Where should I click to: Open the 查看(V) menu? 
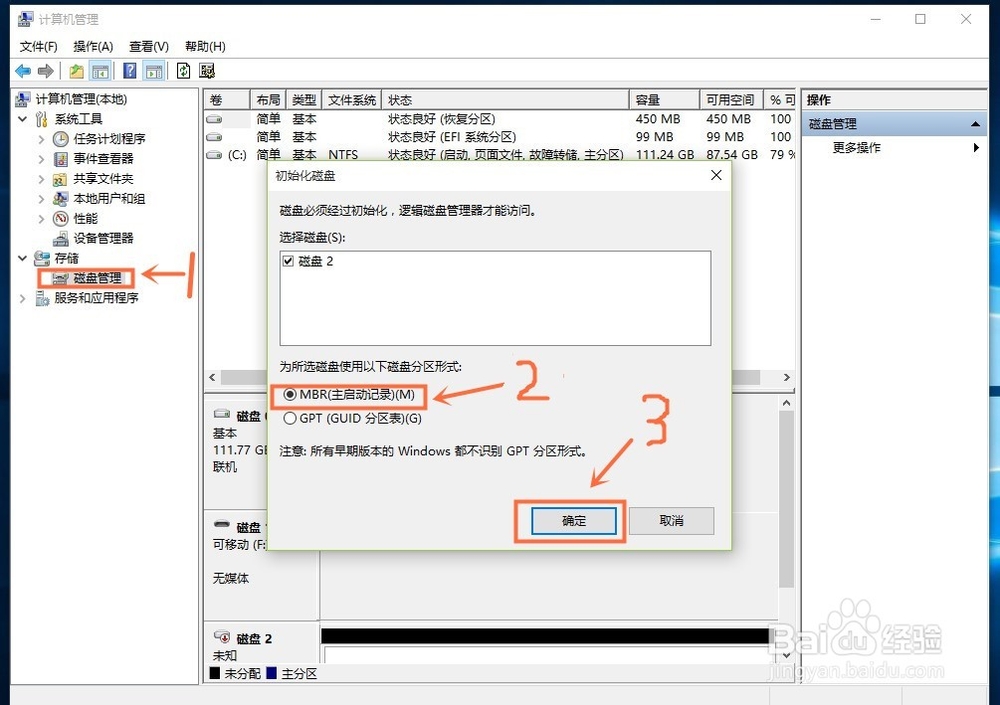[x=147, y=45]
